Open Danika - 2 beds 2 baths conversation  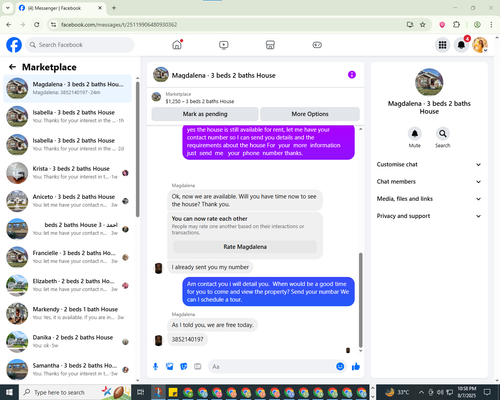point(68,341)
